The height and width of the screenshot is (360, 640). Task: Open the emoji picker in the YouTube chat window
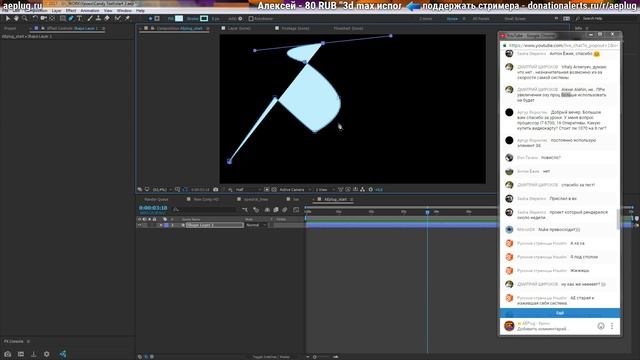(x=601, y=326)
